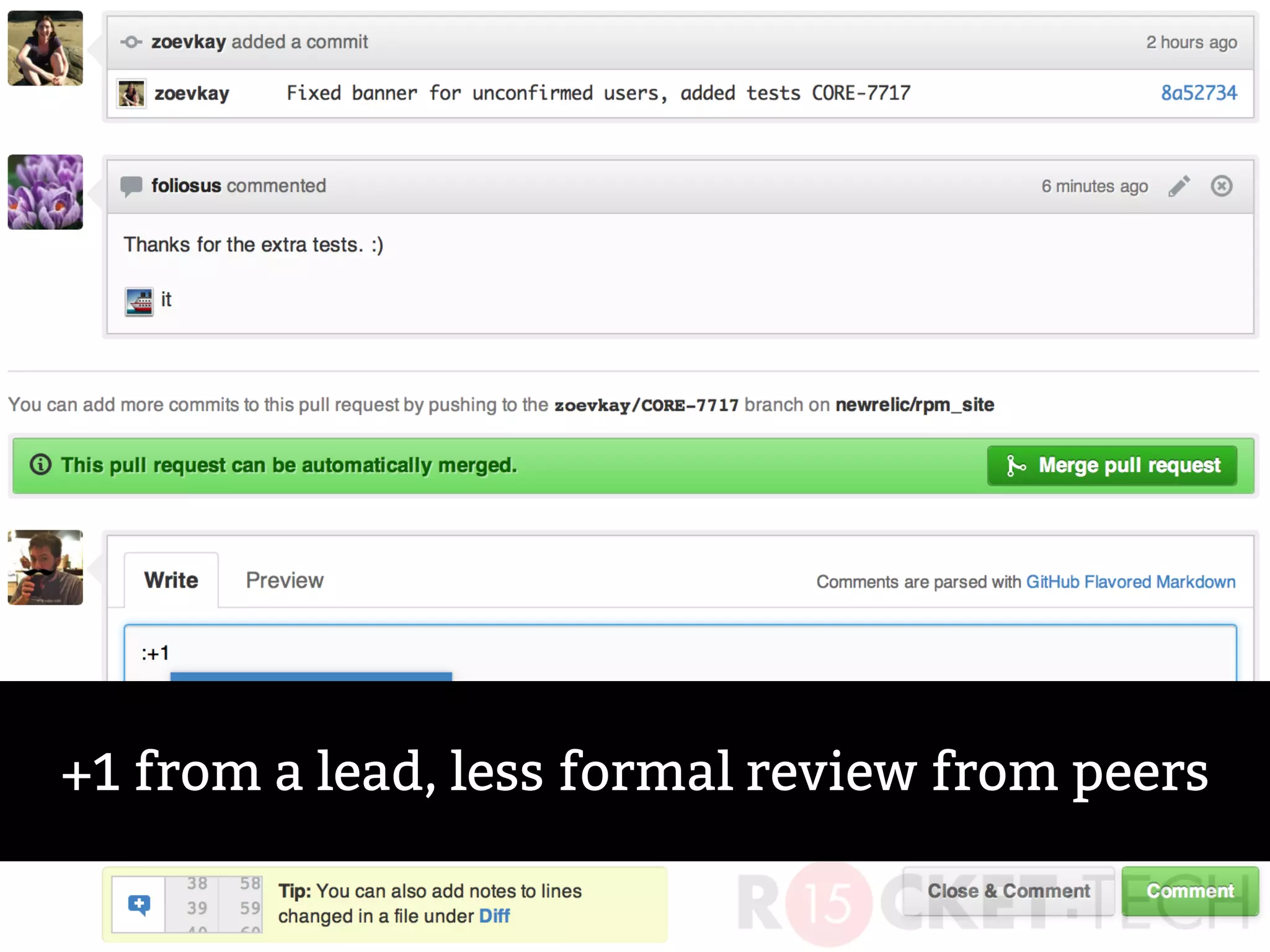Screen dimensions: 1270x952
Task: Open zoevkay author name in commit row
Action: coord(192,94)
